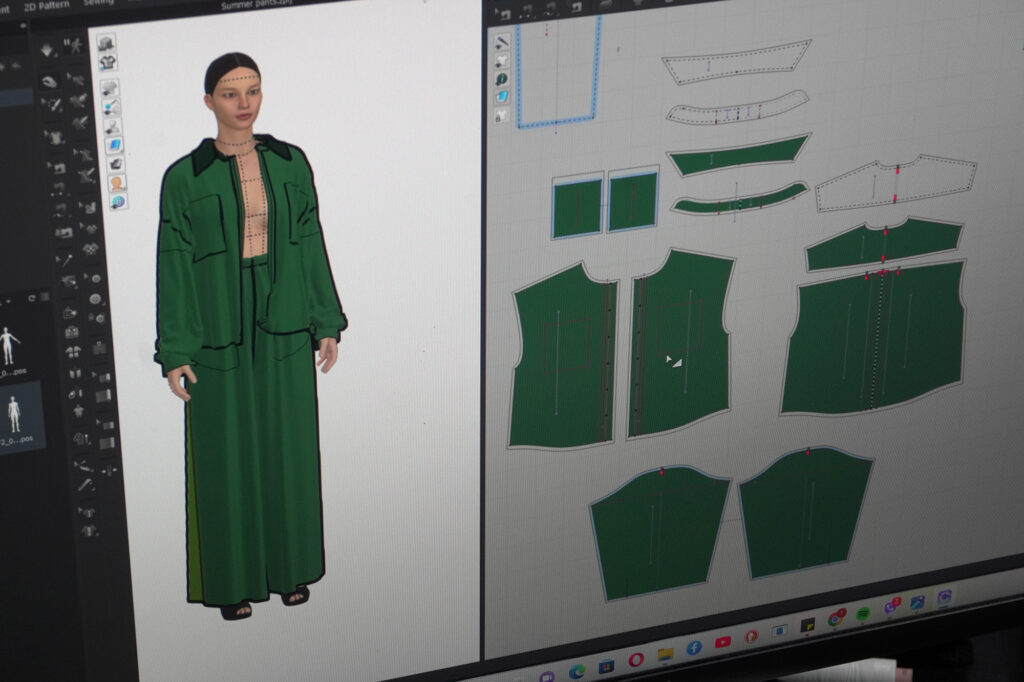Open Spotify from the taskbar
This screenshot has height=682, width=1024.
[863, 613]
